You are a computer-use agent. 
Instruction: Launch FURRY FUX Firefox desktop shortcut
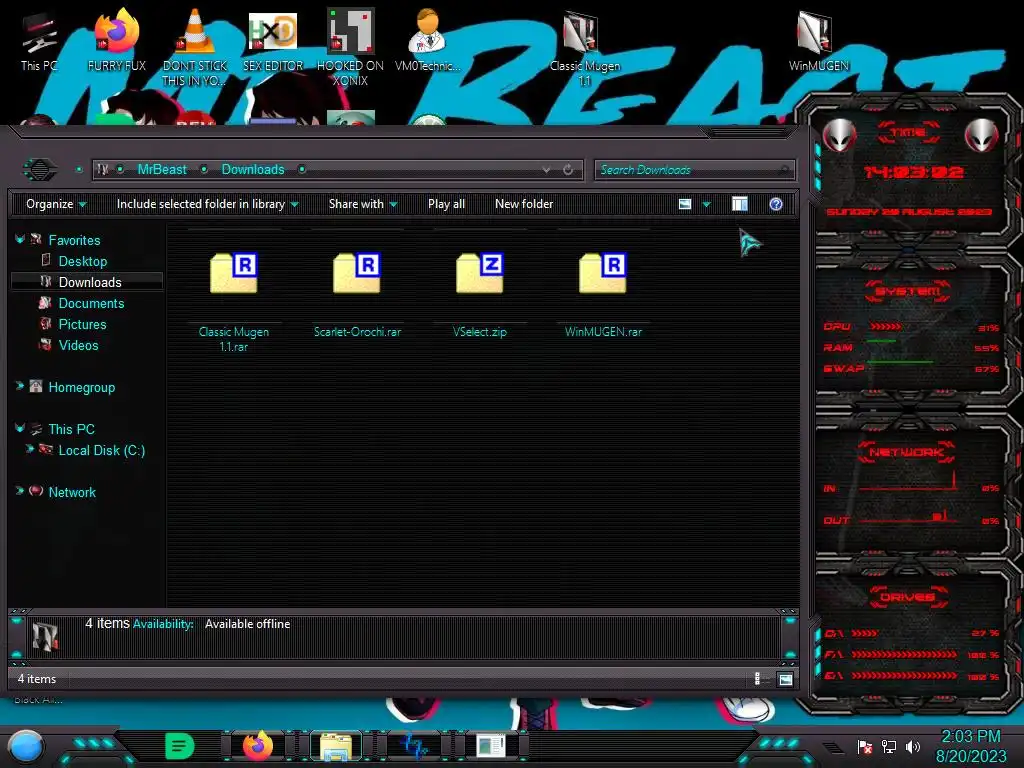(x=116, y=40)
